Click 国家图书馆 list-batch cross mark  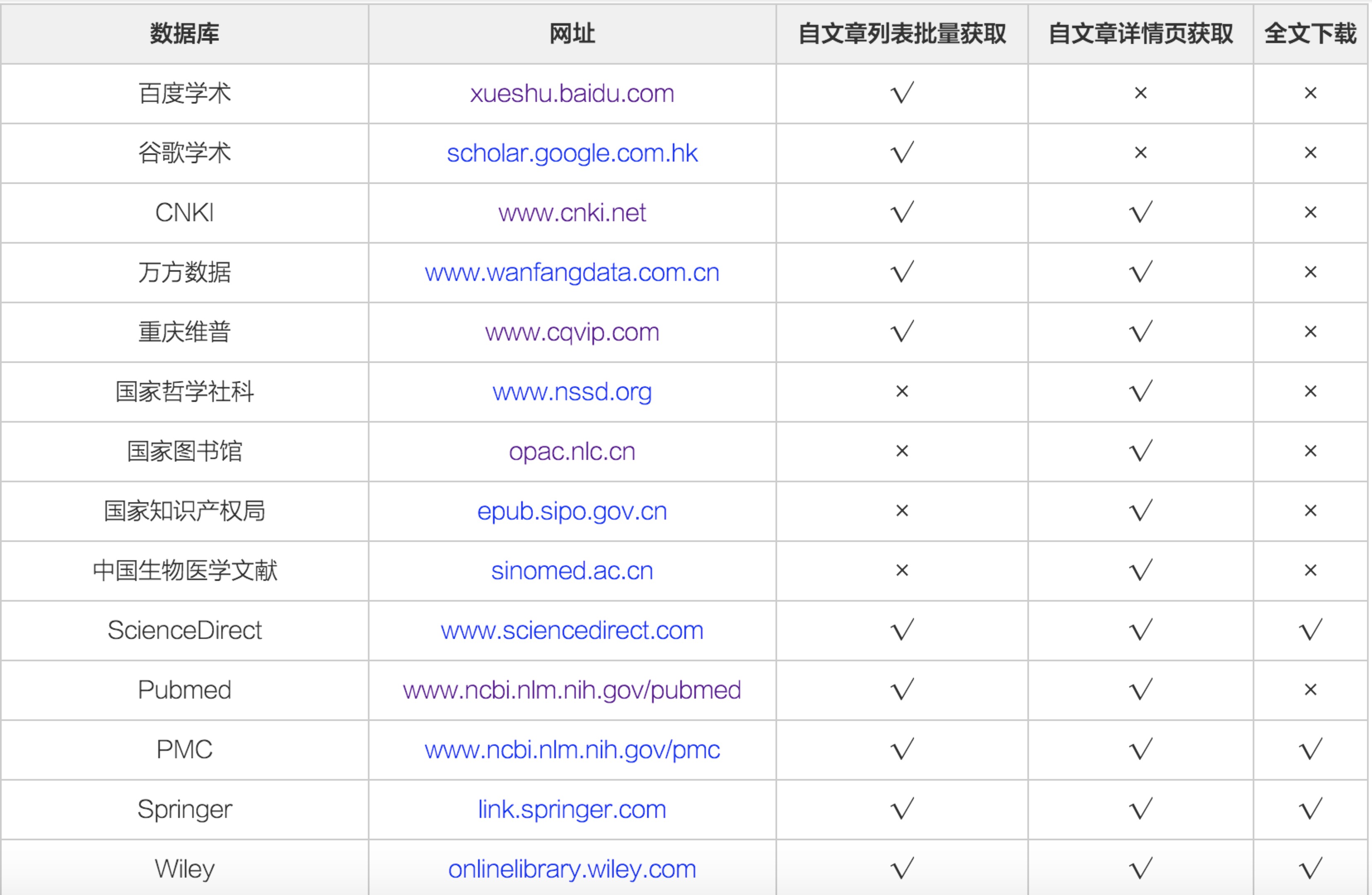[902, 452]
